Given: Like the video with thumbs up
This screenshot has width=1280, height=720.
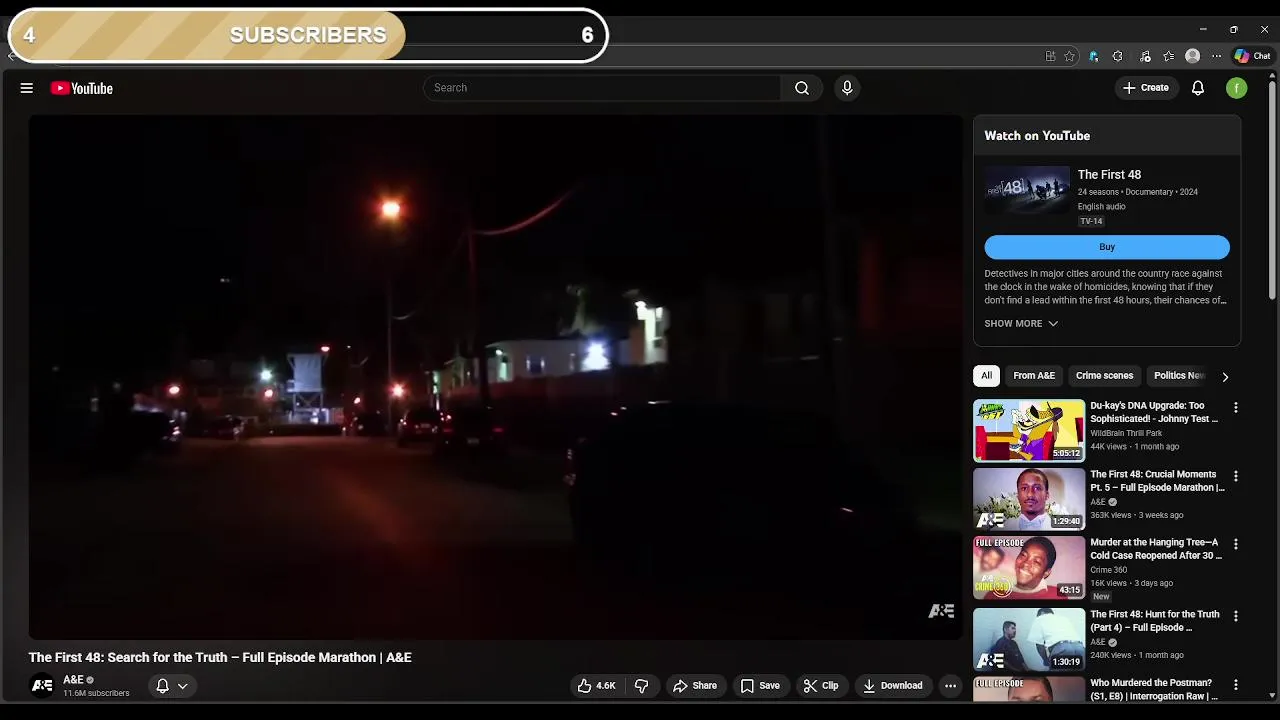Looking at the screenshot, I should [x=597, y=686].
